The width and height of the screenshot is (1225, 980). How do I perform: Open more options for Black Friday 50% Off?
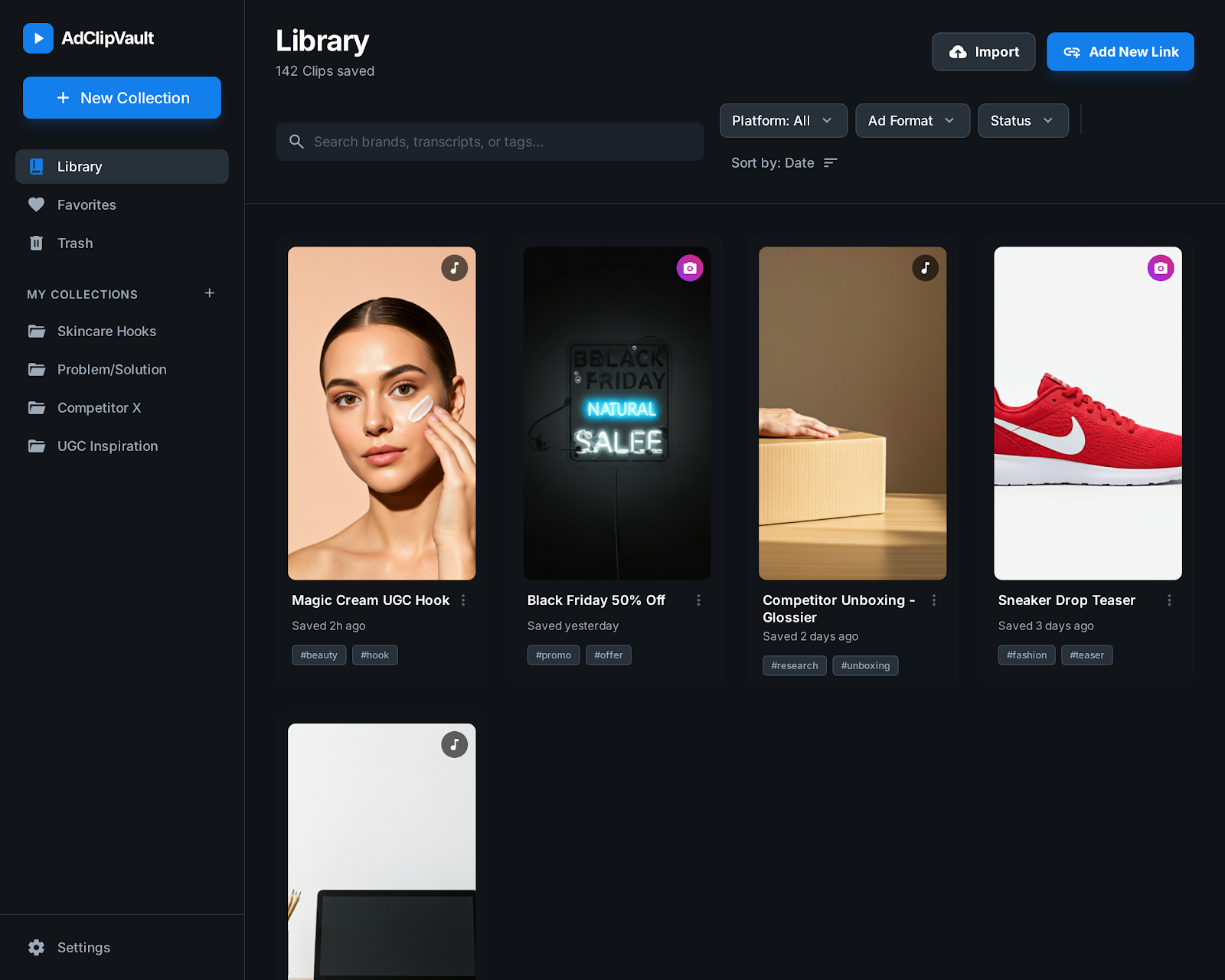tap(698, 600)
